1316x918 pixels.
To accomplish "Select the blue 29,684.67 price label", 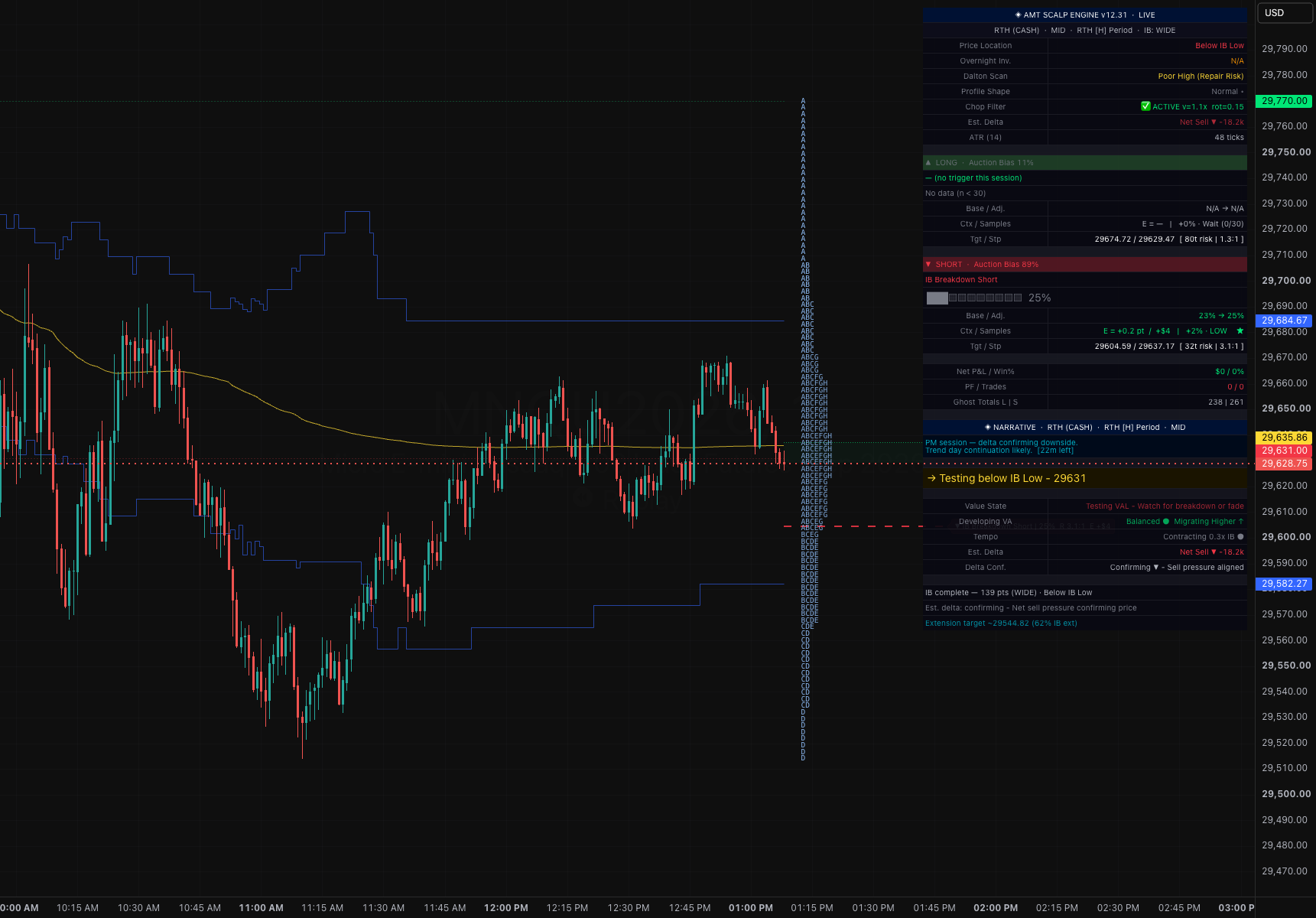I will click(x=1285, y=321).
